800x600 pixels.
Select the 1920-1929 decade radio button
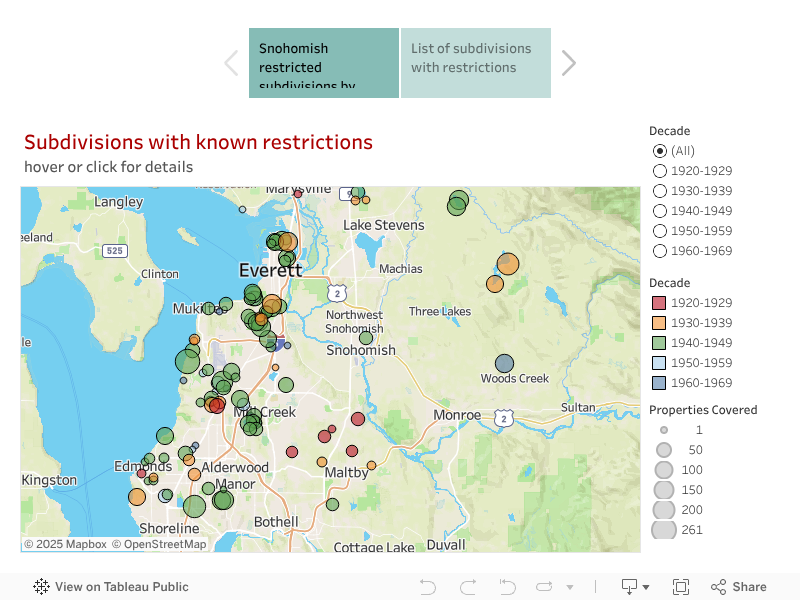[x=660, y=171]
